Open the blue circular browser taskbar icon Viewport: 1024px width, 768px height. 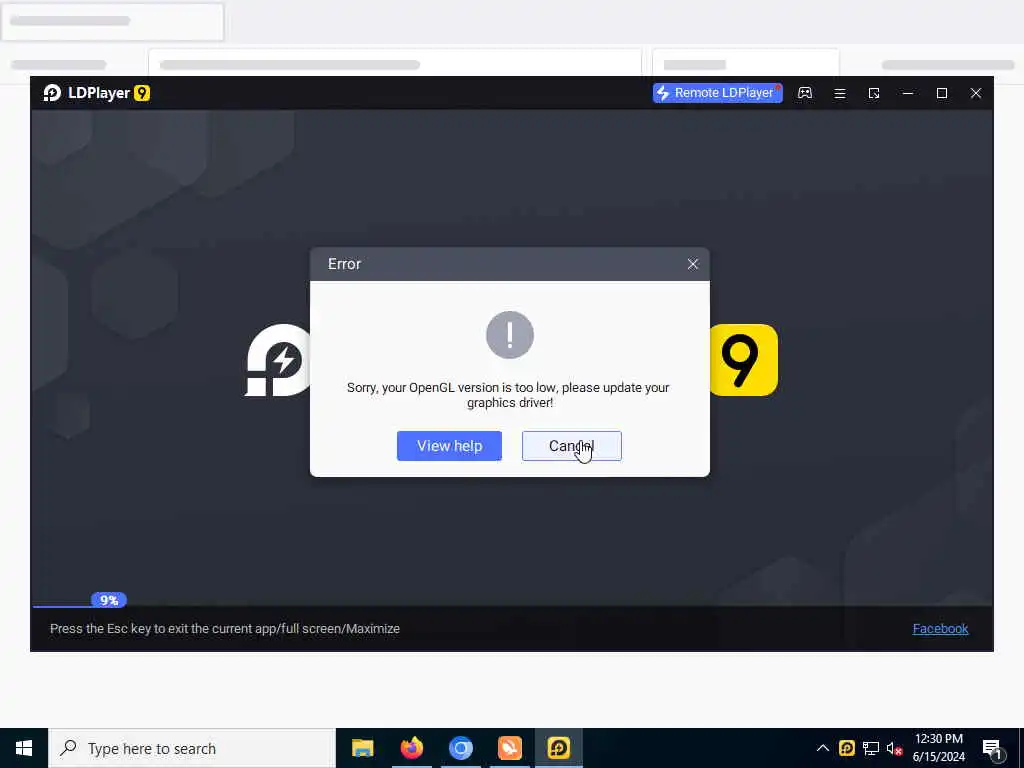click(460, 748)
